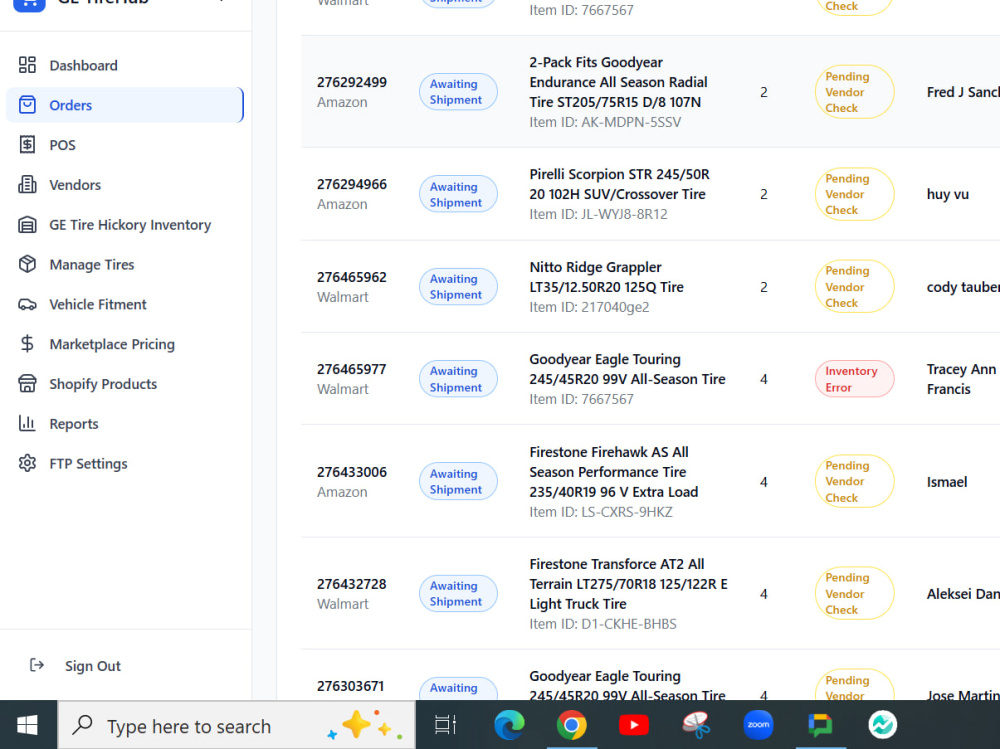Viewport: 1000px width, 749px height.
Task: Open Google Chat icon in taskbar
Action: (x=820, y=725)
